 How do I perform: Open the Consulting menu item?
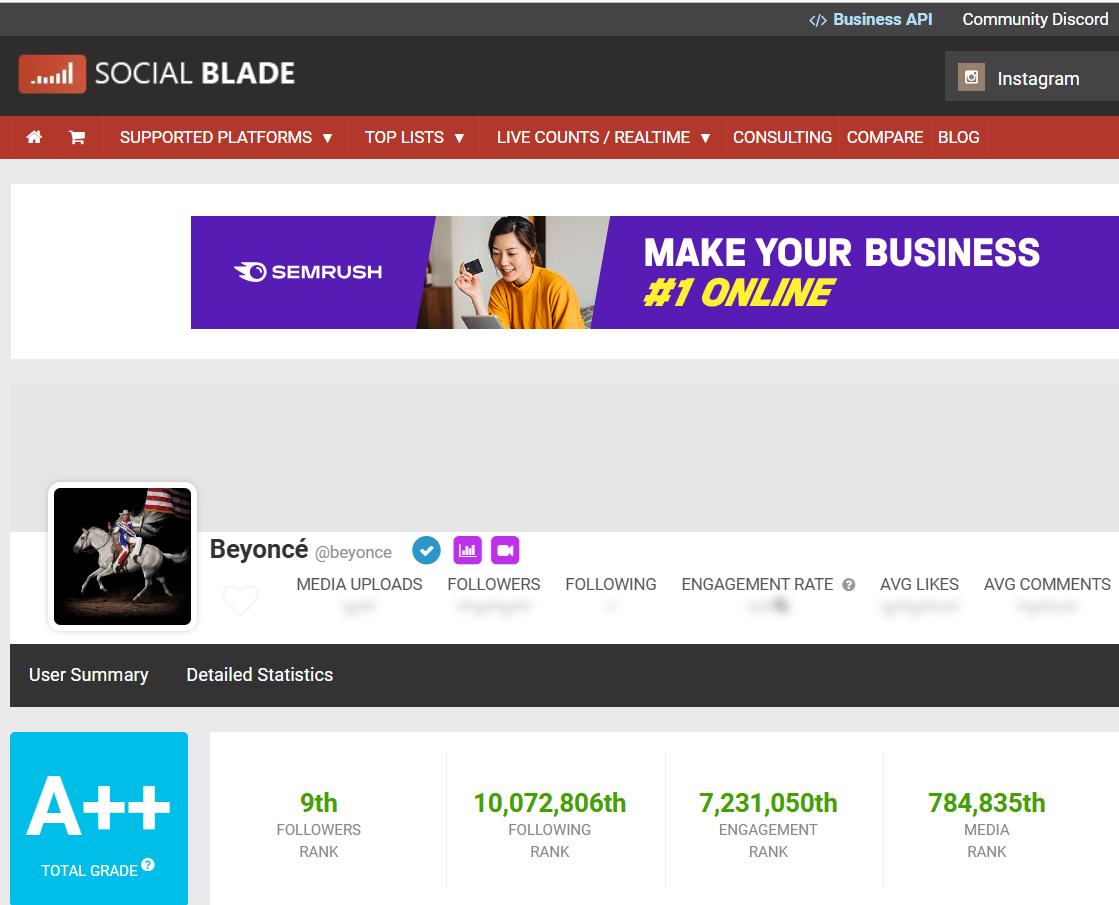click(x=782, y=138)
